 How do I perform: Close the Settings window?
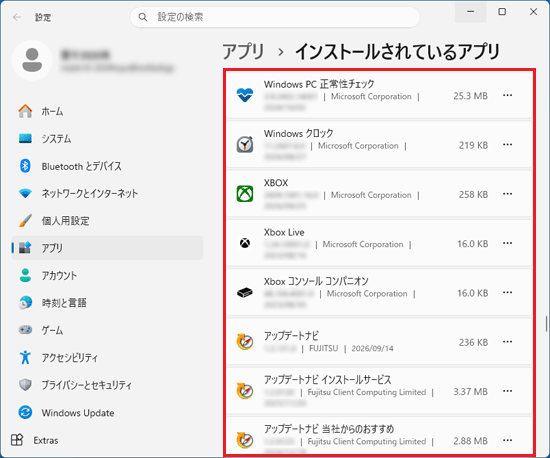[533, 12]
